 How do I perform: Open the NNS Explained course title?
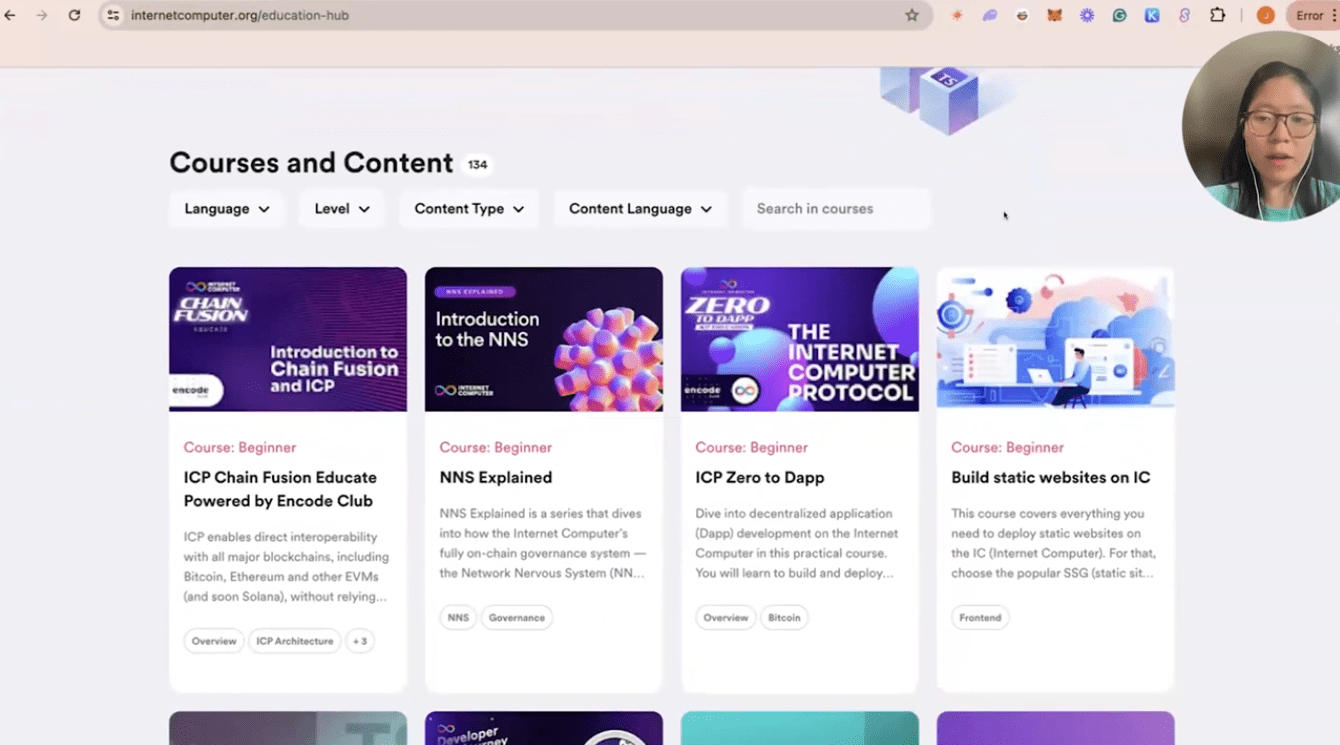[x=496, y=478]
